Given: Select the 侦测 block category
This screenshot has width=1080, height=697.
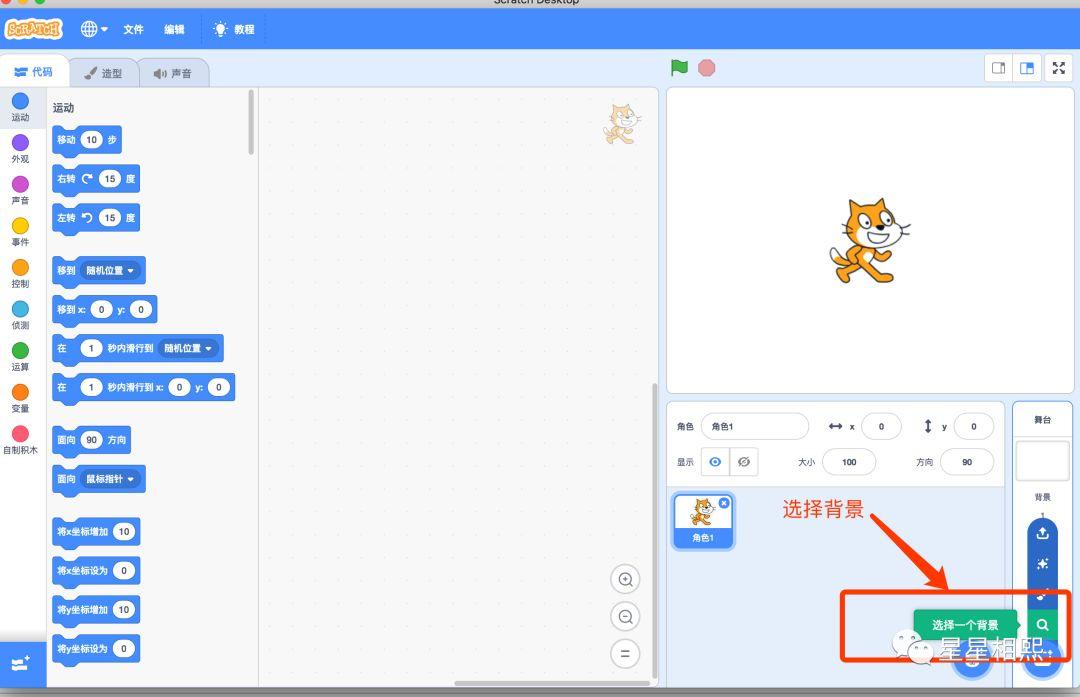Looking at the screenshot, I should click(x=21, y=315).
